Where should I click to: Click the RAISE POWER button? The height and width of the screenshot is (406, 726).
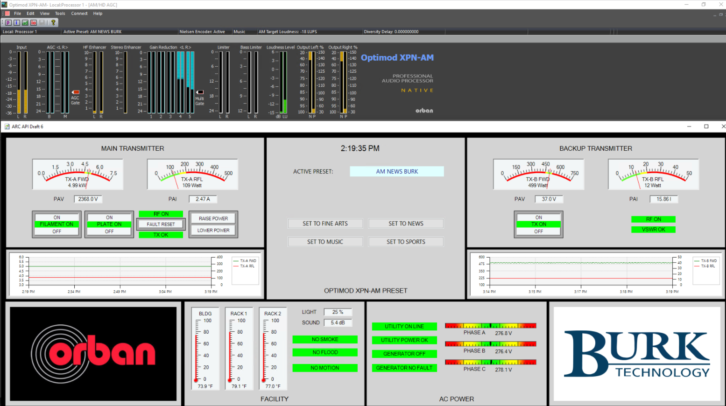pos(213,218)
